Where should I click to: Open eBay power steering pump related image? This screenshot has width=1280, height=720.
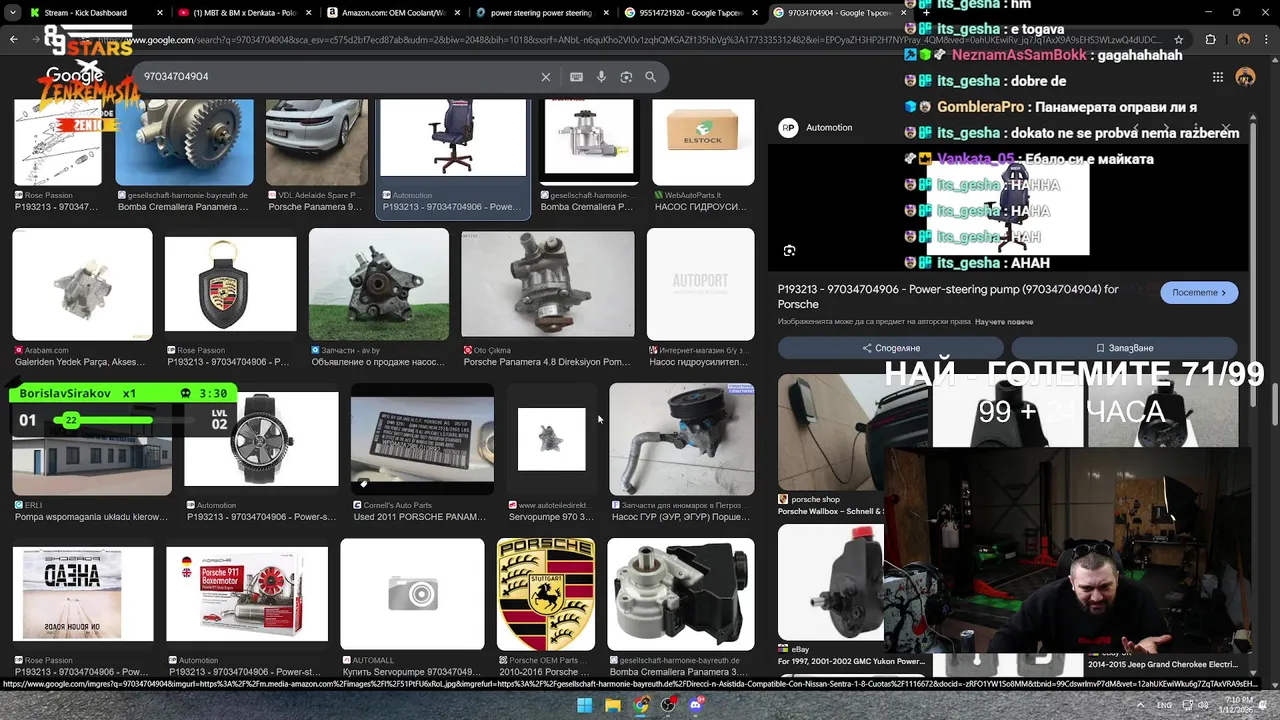click(831, 582)
